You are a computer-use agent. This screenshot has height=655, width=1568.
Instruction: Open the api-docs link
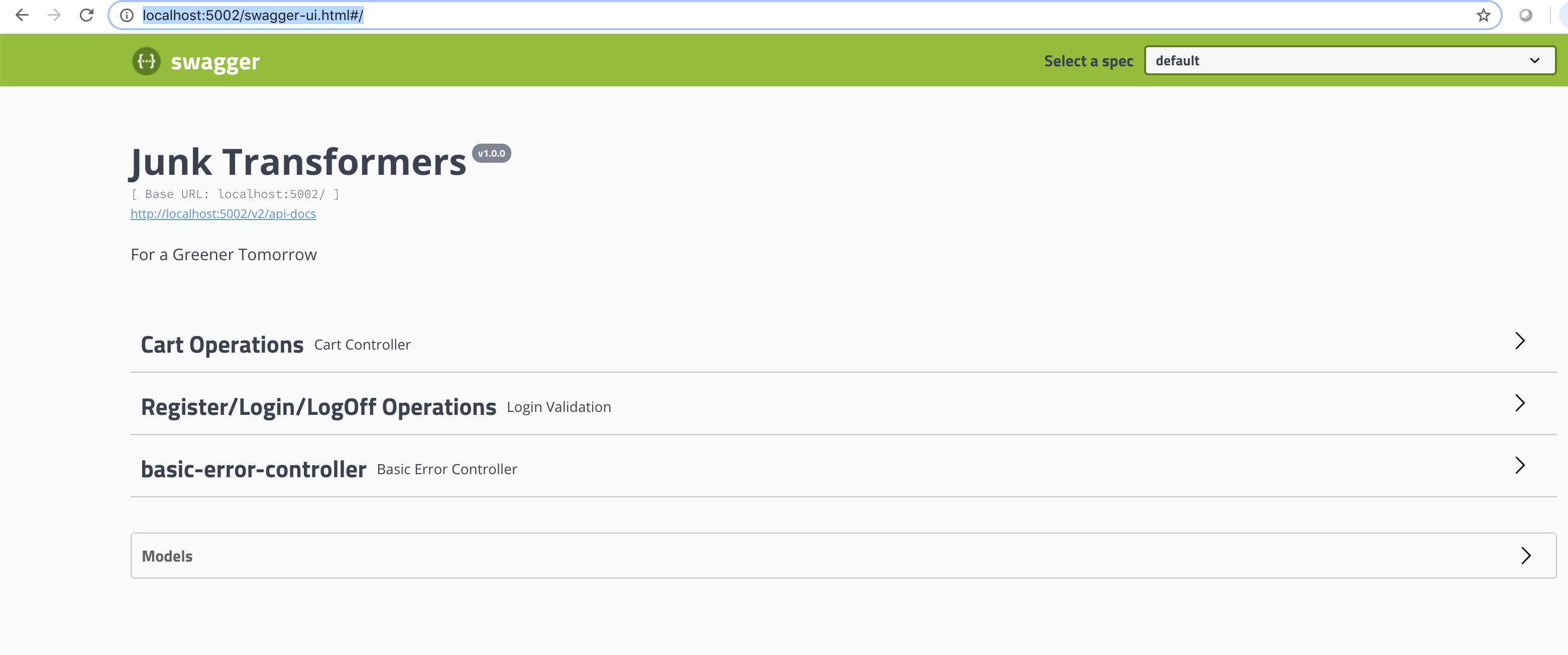point(223,213)
